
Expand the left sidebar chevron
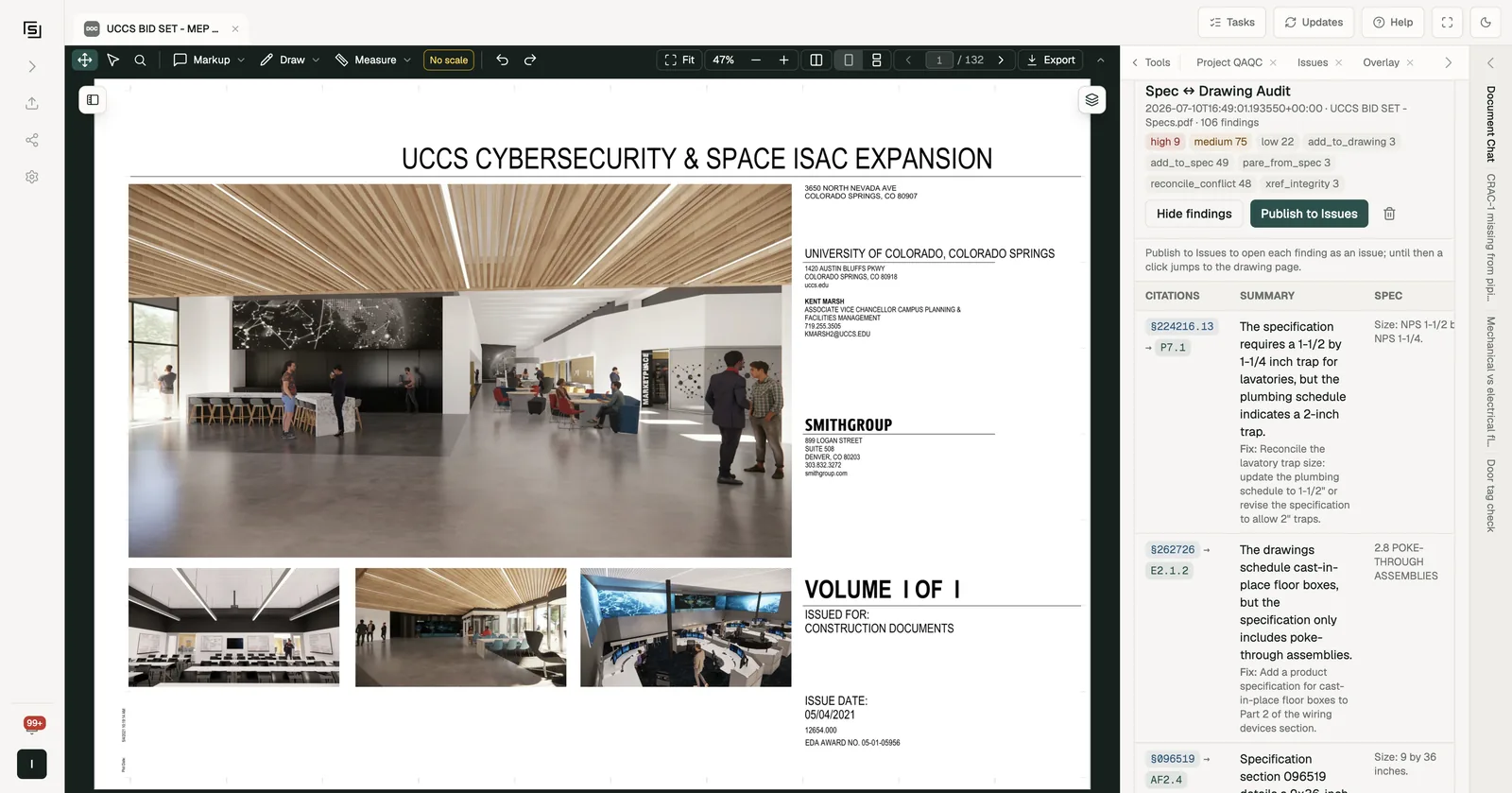pos(32,67)
